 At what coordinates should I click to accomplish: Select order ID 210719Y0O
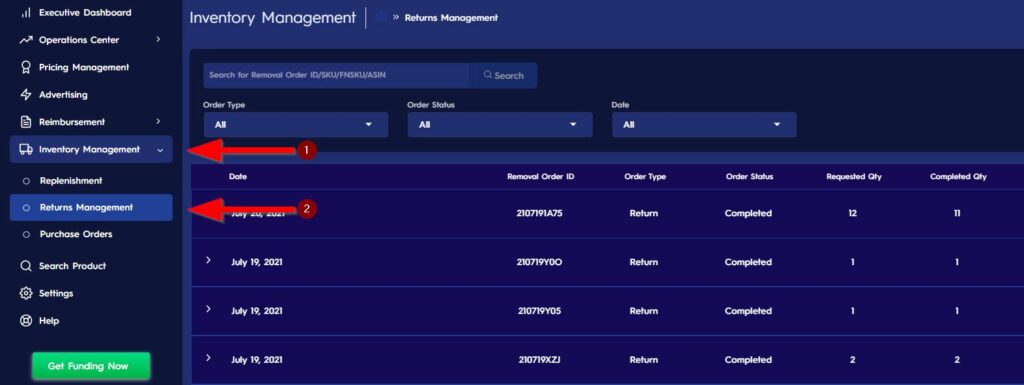(539, 262)
